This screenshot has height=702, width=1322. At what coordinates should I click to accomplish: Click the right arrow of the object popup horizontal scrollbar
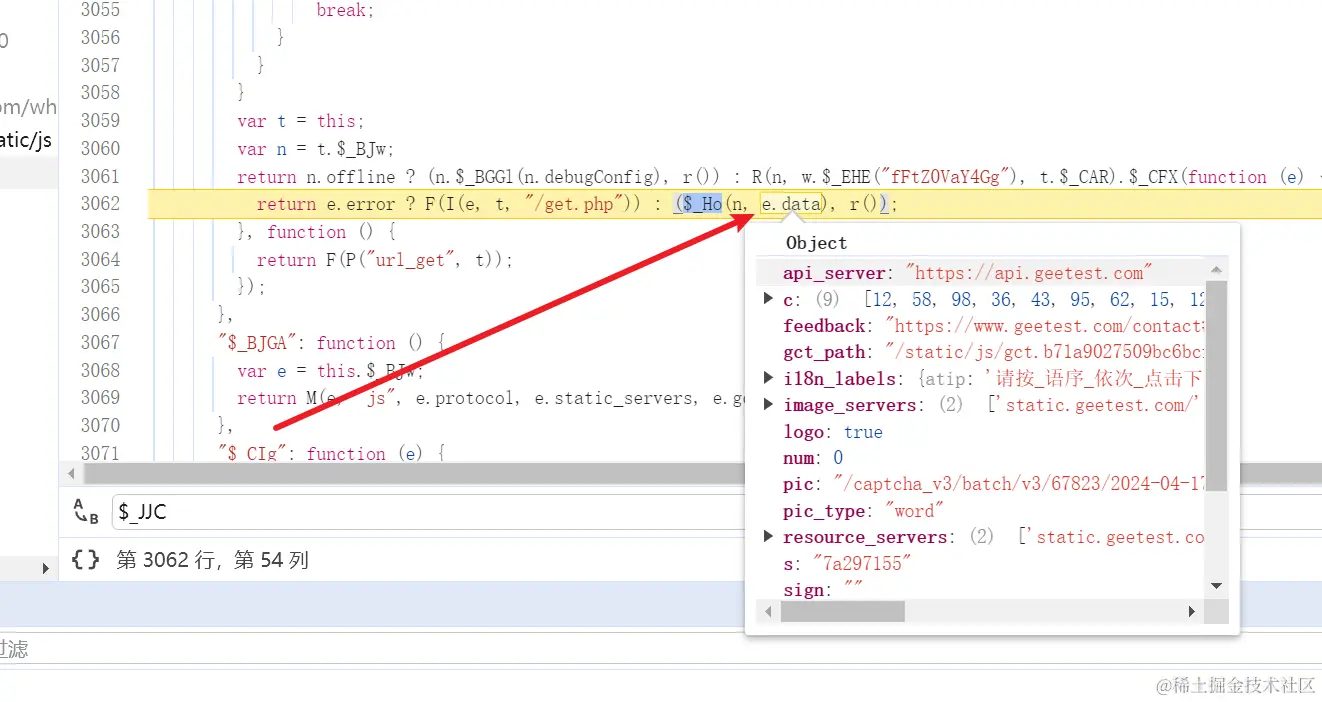(1193, 611)
